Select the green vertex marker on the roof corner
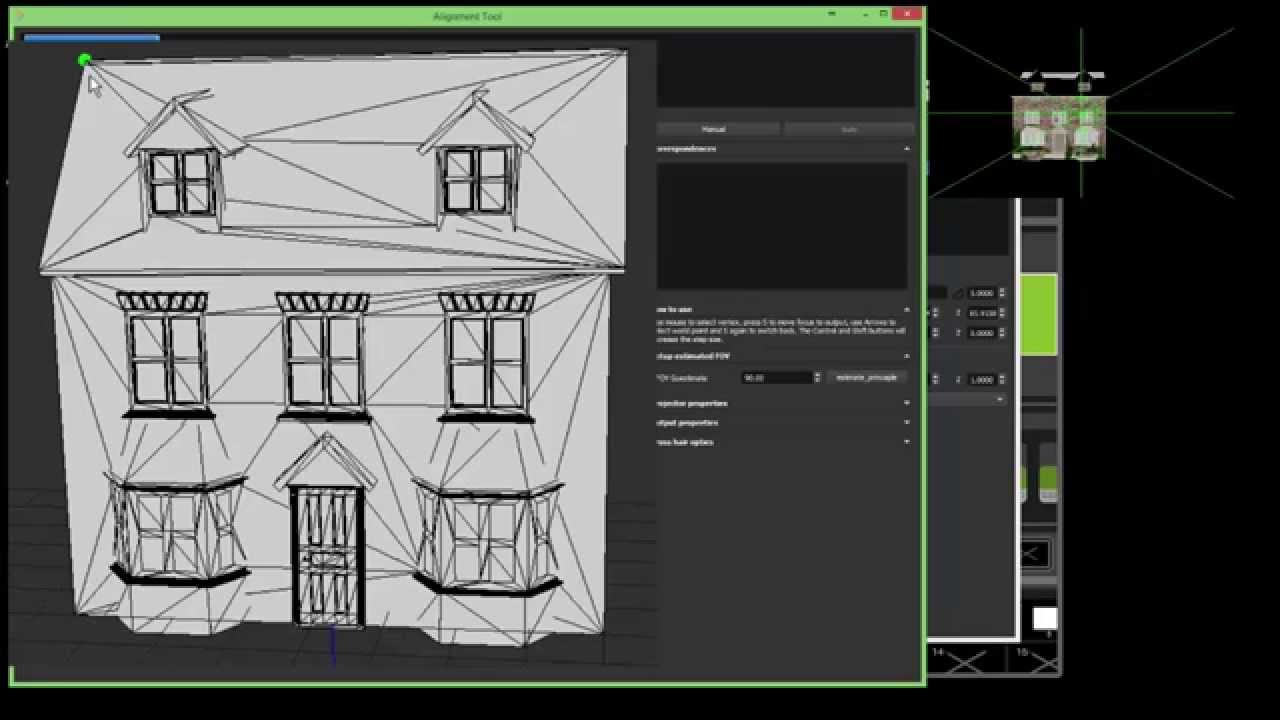Image resolution: width=1280 pixels, height=720 pixels. click(x=84, y=61)
